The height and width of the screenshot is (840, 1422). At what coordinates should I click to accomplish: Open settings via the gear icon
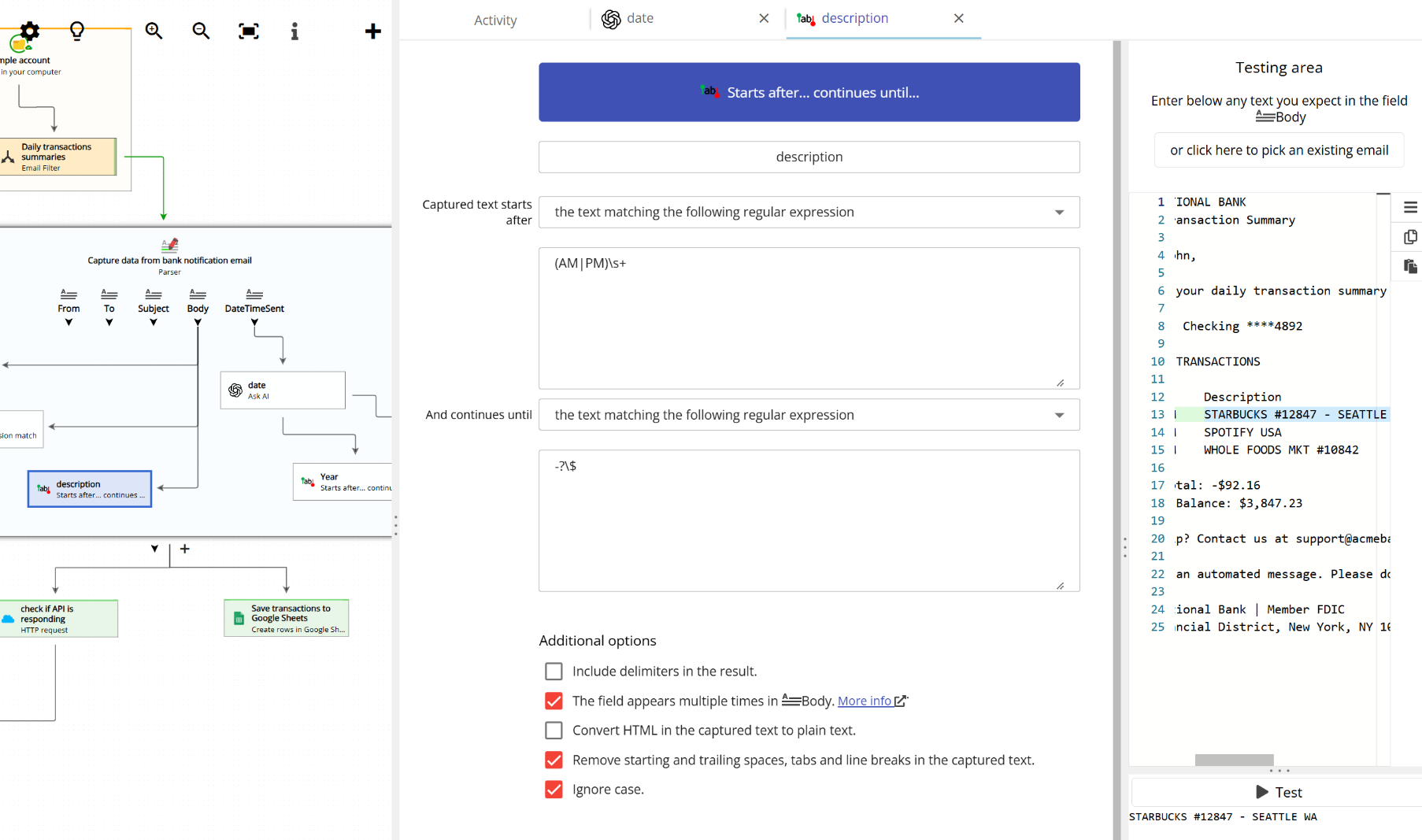(29, 29)
